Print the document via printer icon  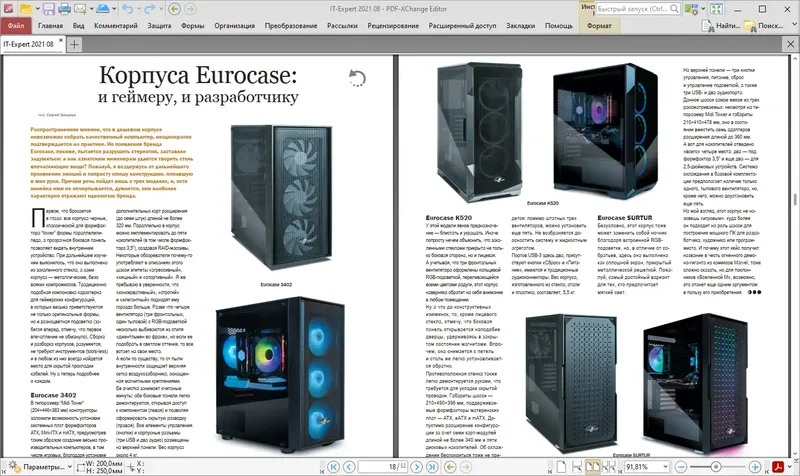point(64,9)
